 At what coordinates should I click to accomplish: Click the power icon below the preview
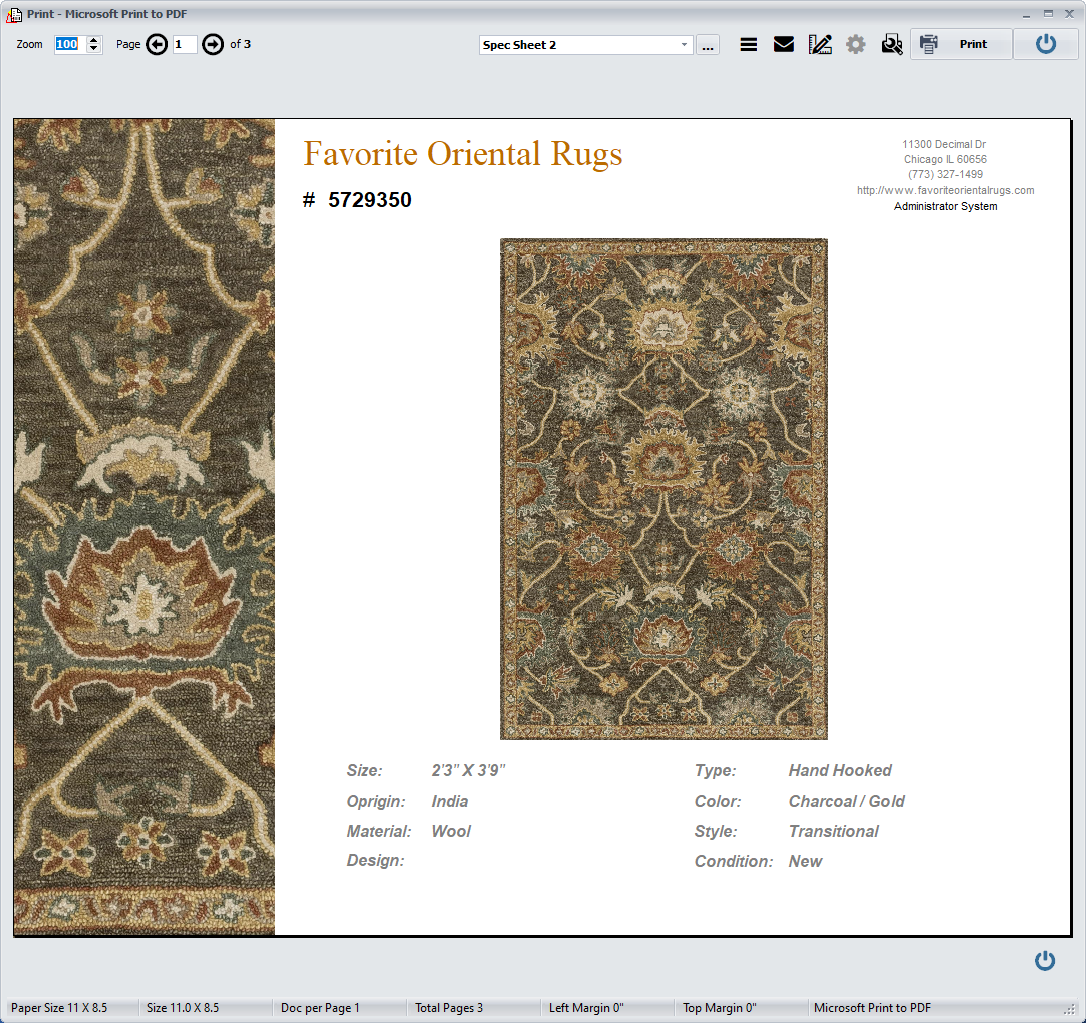[1044, 961]
